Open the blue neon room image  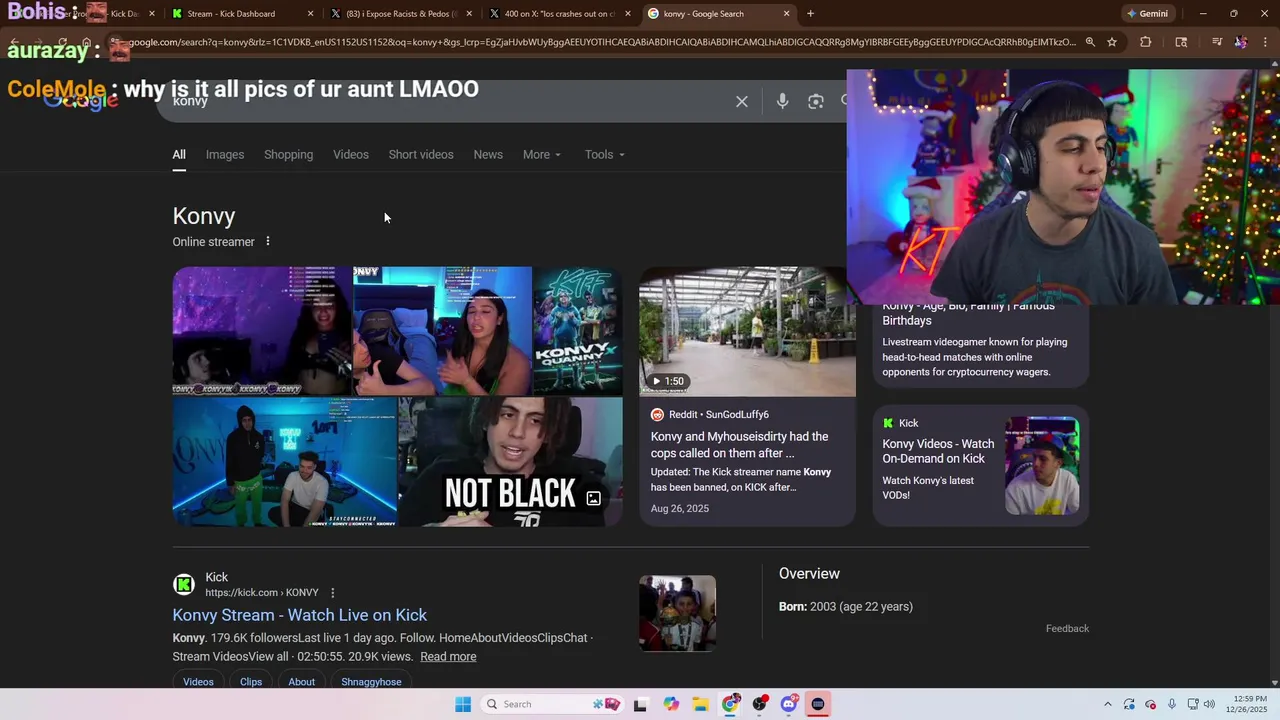click(x=285, y=462)
